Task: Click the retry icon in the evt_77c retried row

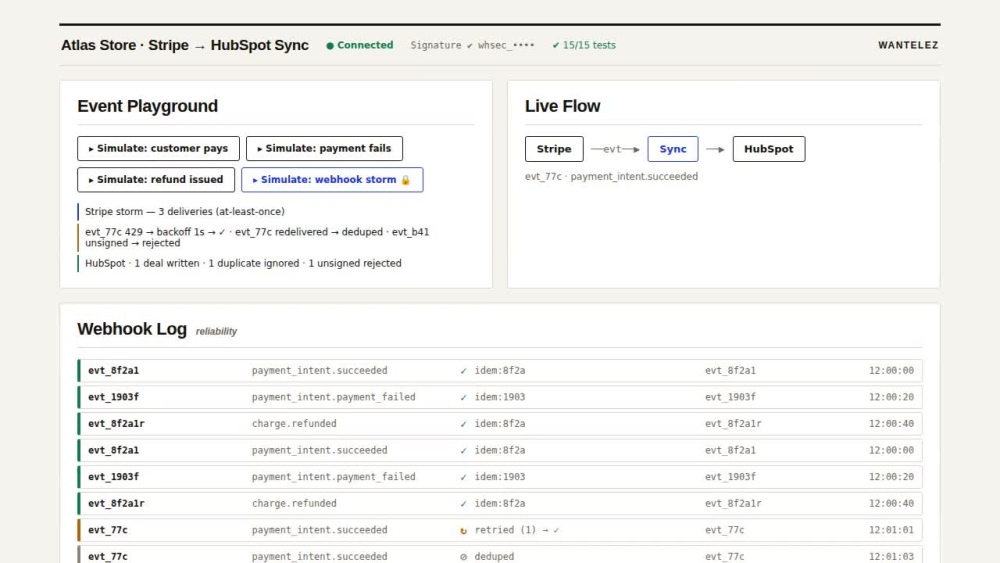Action: (464, 530)
